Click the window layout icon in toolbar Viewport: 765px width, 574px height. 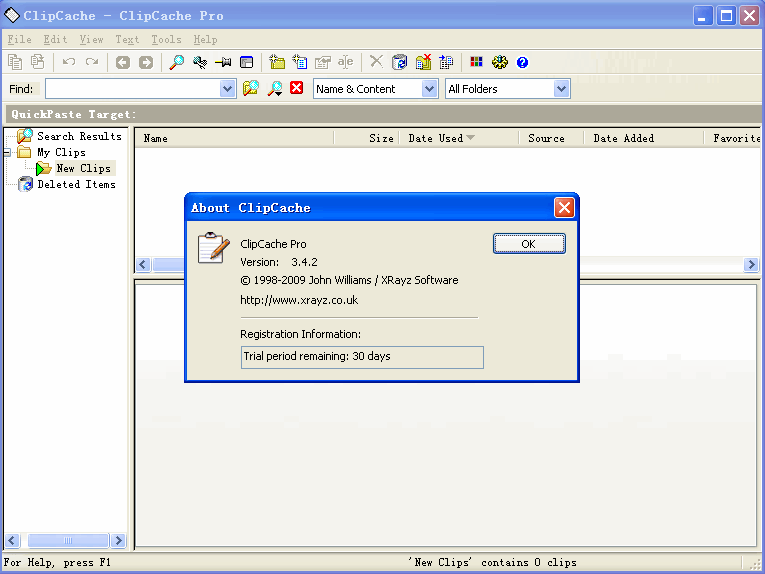point(246,62)
